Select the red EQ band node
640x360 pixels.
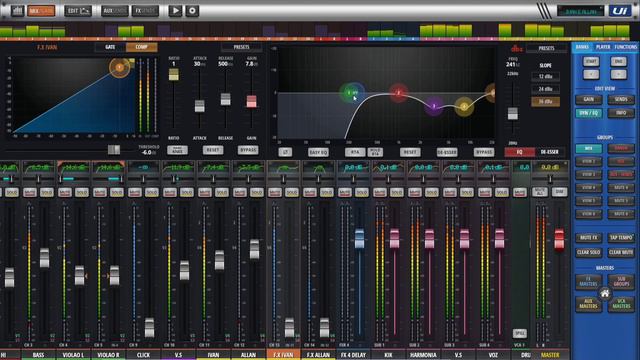click(399, 93)
